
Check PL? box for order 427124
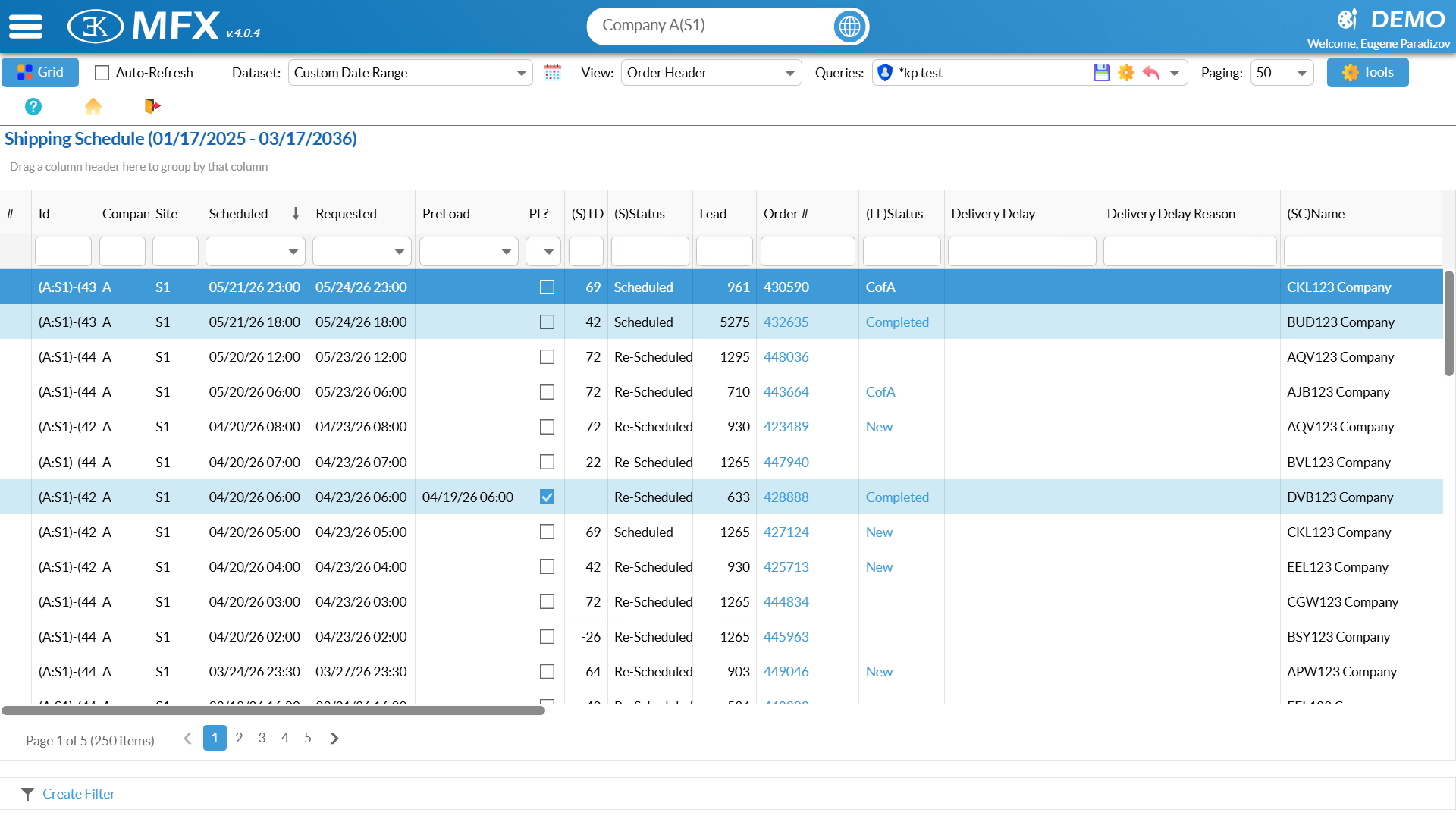pos(547,532)
